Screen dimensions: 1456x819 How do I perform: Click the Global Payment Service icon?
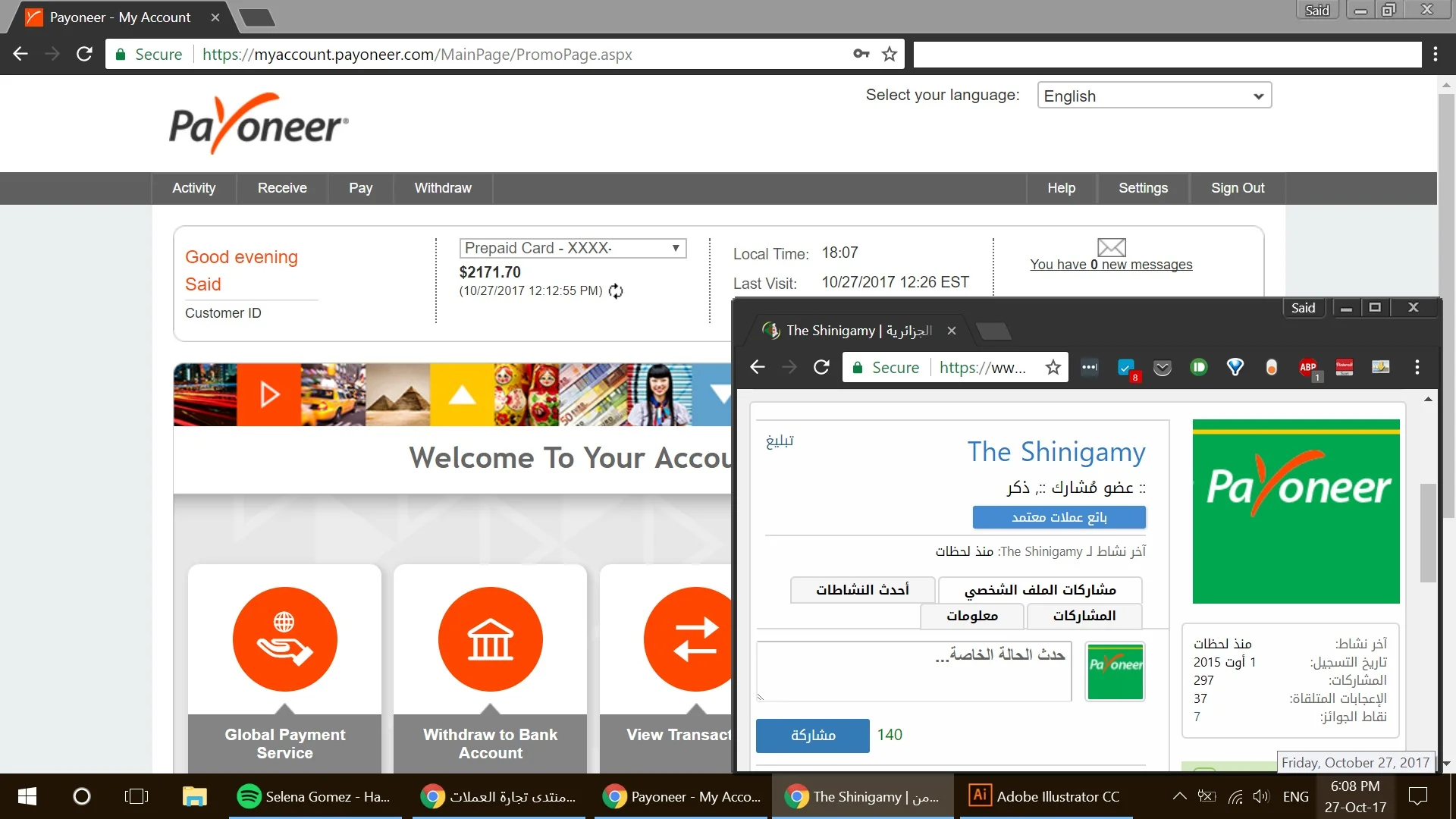[x=284, y=639]
